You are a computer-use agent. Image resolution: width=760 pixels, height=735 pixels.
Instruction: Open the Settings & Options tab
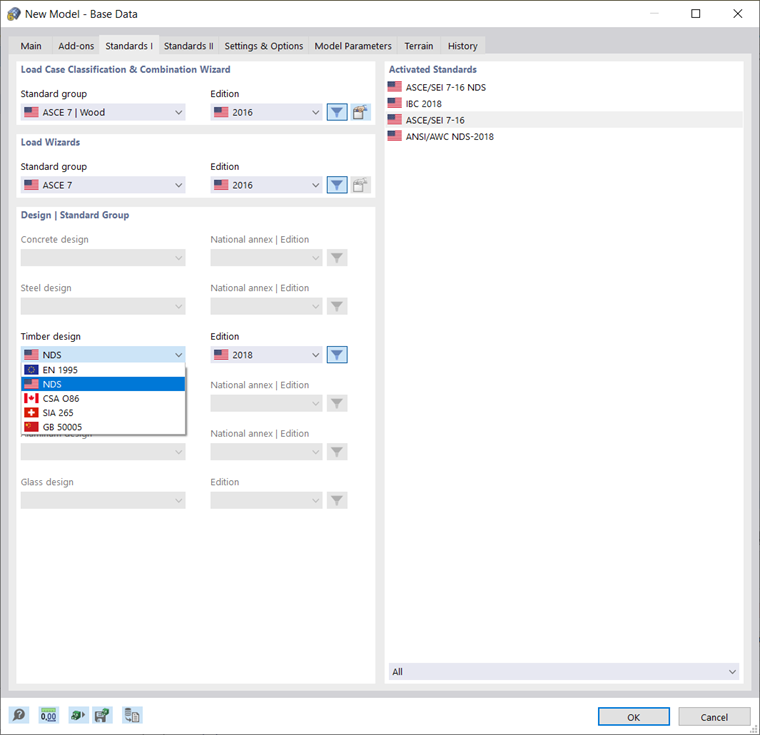tap(264, 46)
